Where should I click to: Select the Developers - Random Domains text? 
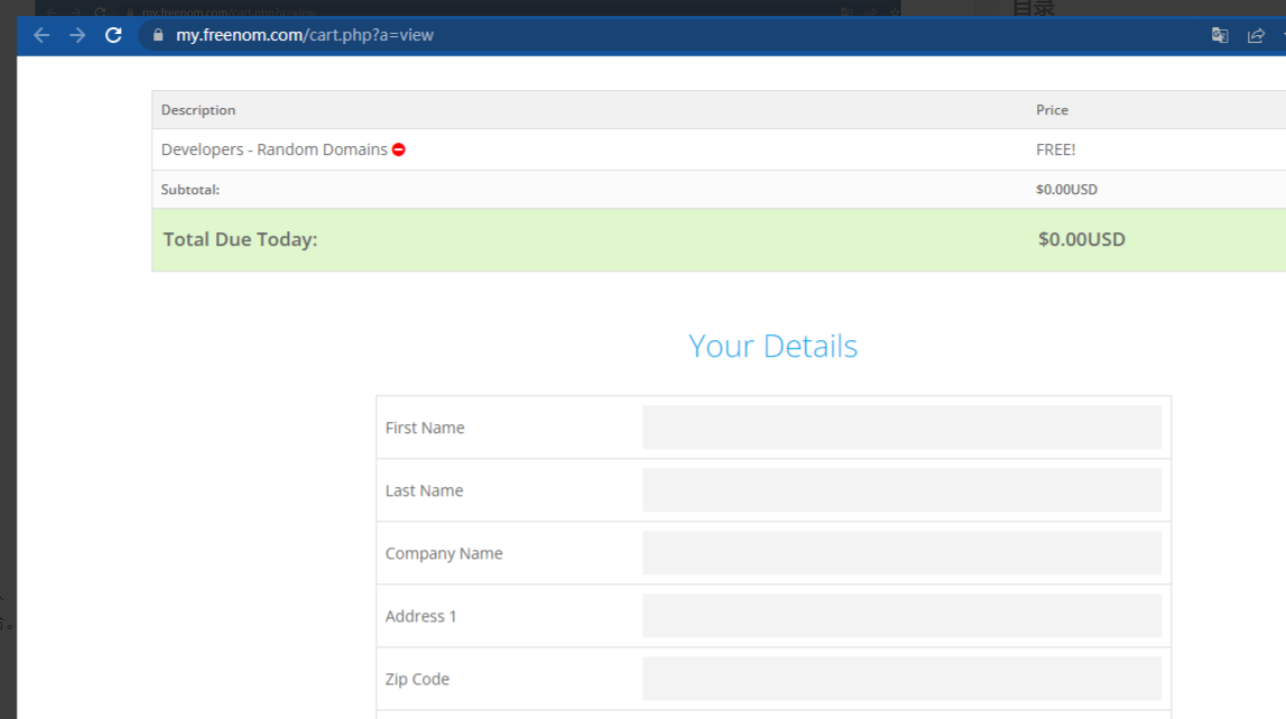coord(274,149)
